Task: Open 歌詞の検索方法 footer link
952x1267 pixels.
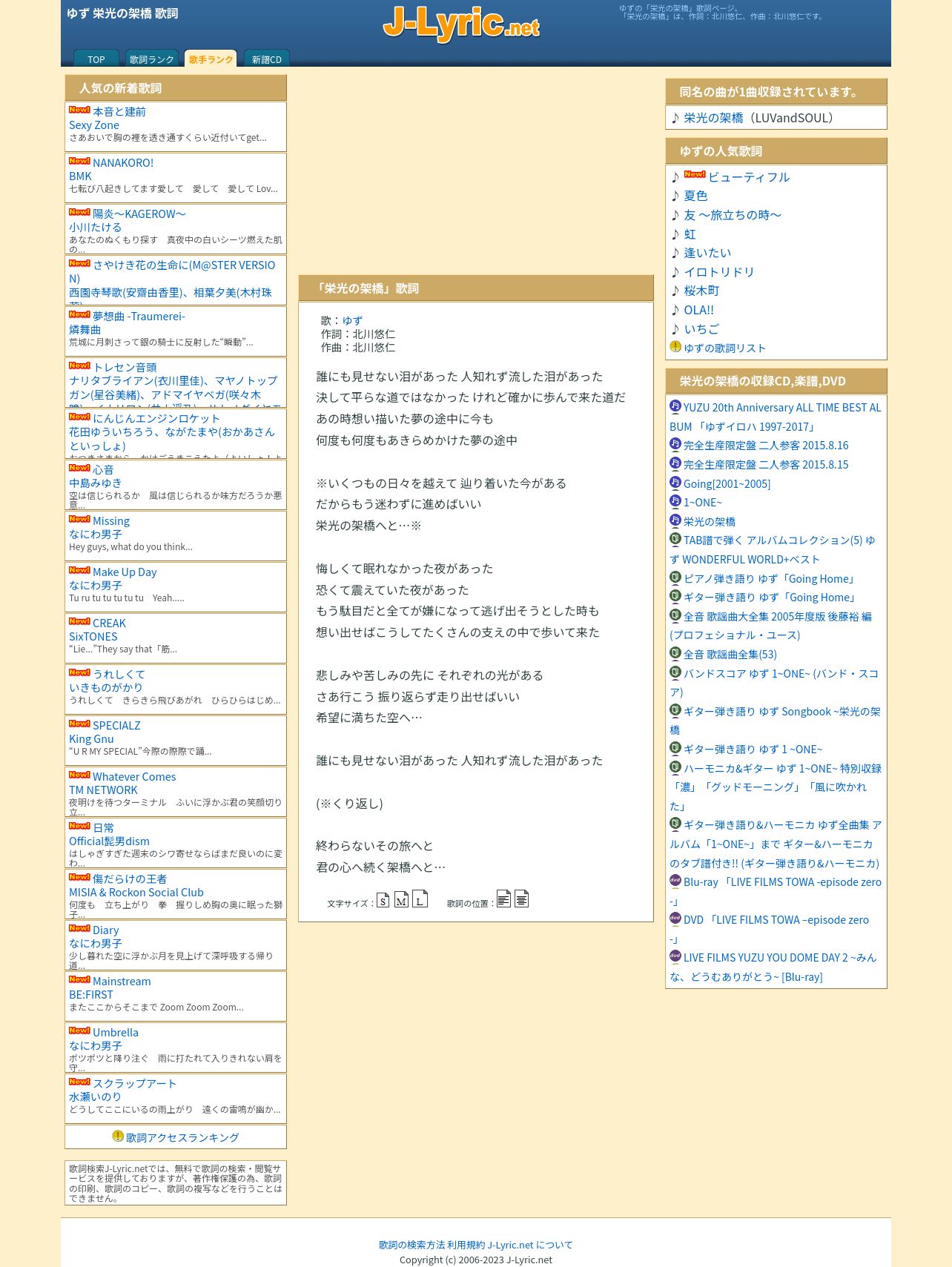Action: tap(412, 1246)
